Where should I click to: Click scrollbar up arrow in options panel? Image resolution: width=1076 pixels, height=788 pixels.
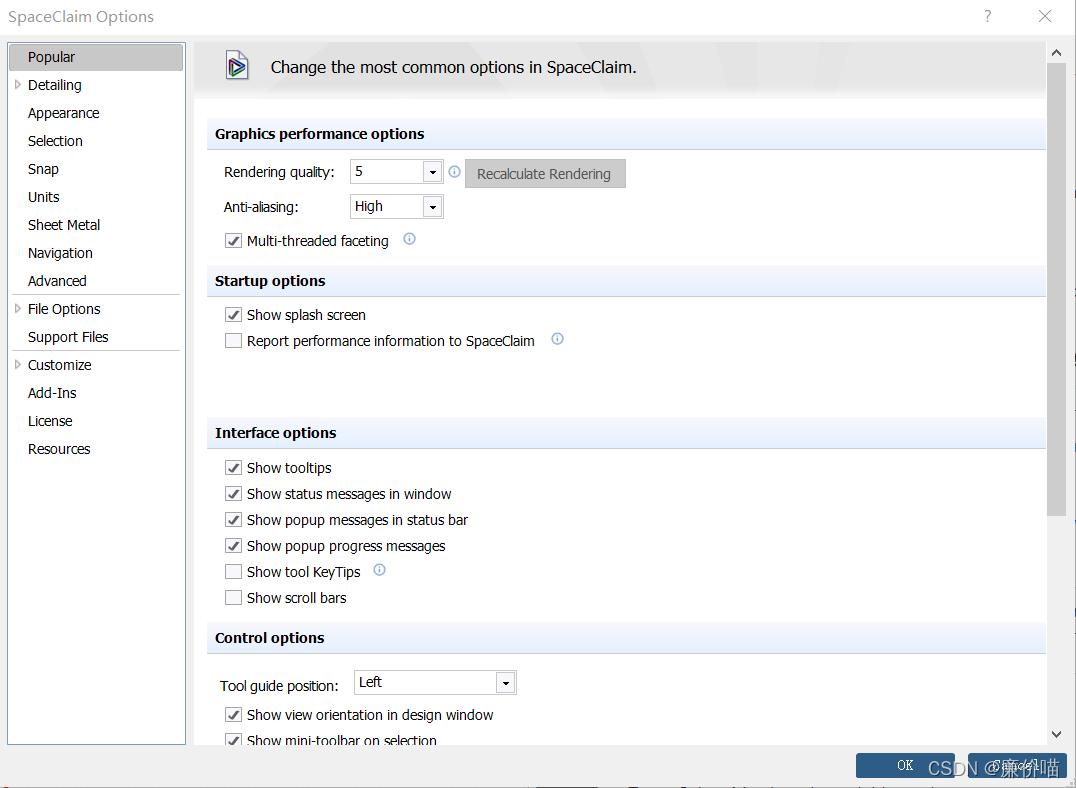pyautogui.click(x=1057, y=53)
